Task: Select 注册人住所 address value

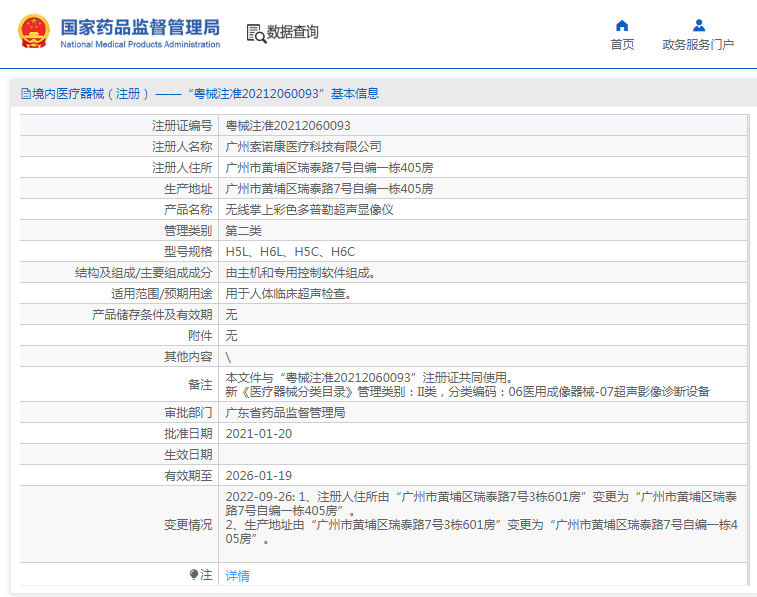Action: (329, 167)
